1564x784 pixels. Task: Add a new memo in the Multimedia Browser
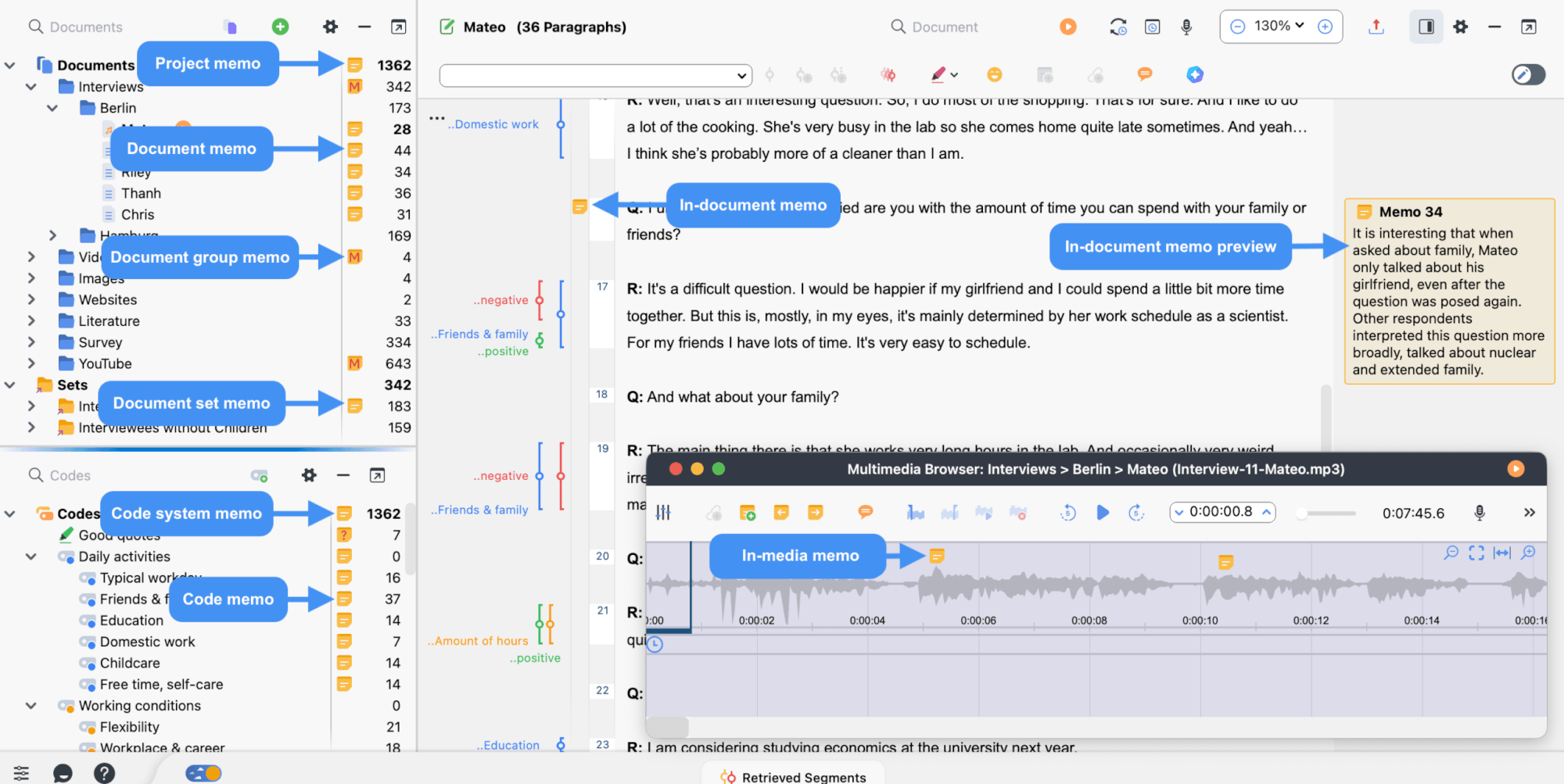(748, 513)
